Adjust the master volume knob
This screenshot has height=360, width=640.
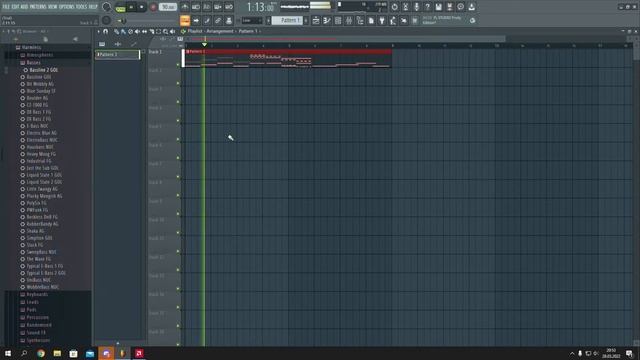pyautogui.click(x=107, y=7)
